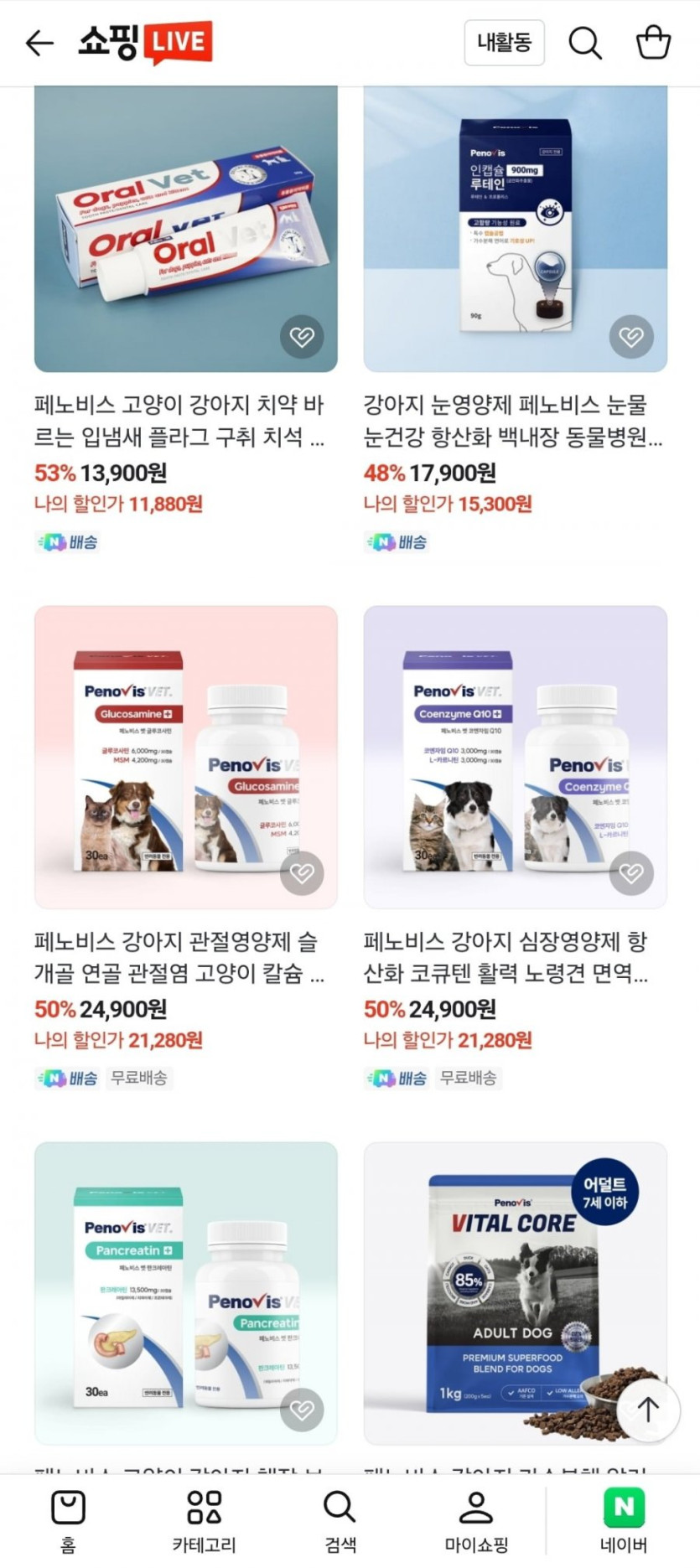The width and height of the screenshot is (700, 1568).
Task: Tap the 내활동 button
Action: (x=505, y=43)
